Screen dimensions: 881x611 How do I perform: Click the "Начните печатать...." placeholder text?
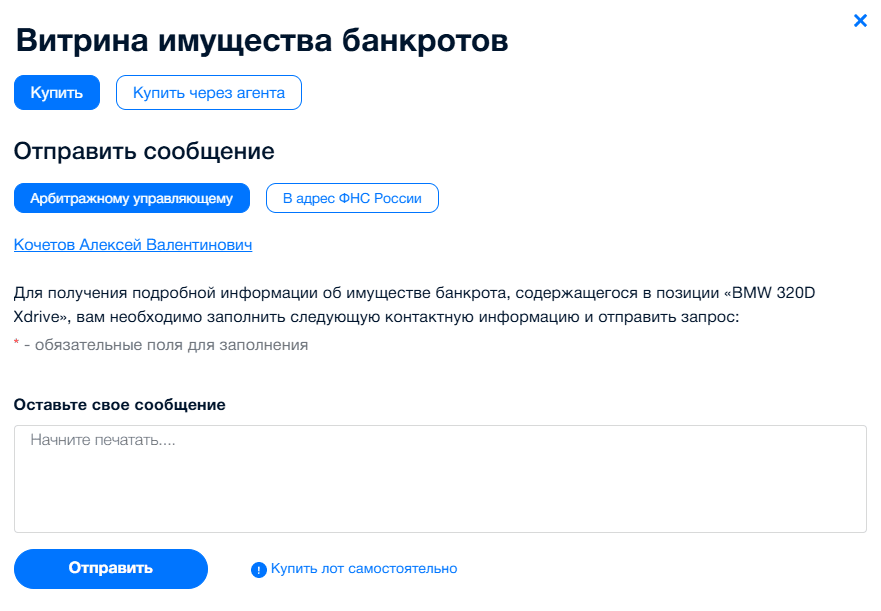pos(103,440)
